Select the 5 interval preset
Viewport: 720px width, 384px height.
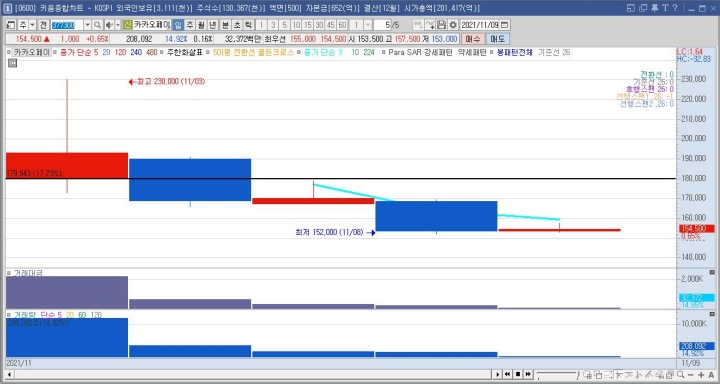pyautogui.click(x=285, y=25)
